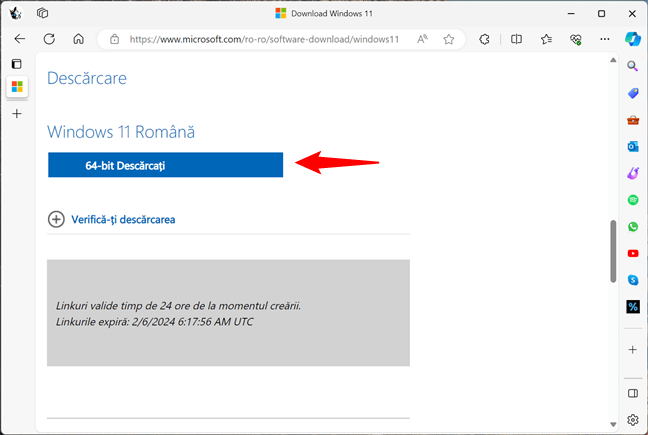Open WhatsApp from the sidebar

tap(633, 226)
